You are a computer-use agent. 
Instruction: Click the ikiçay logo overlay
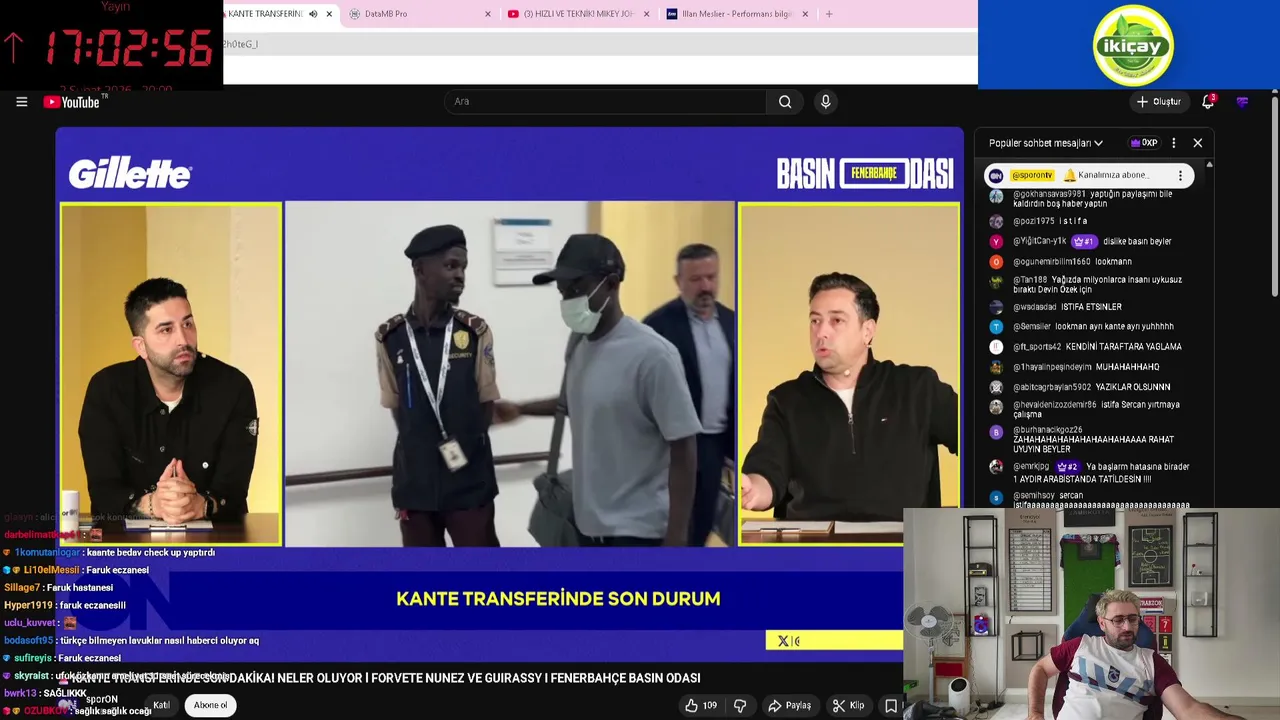point(1133,45)
